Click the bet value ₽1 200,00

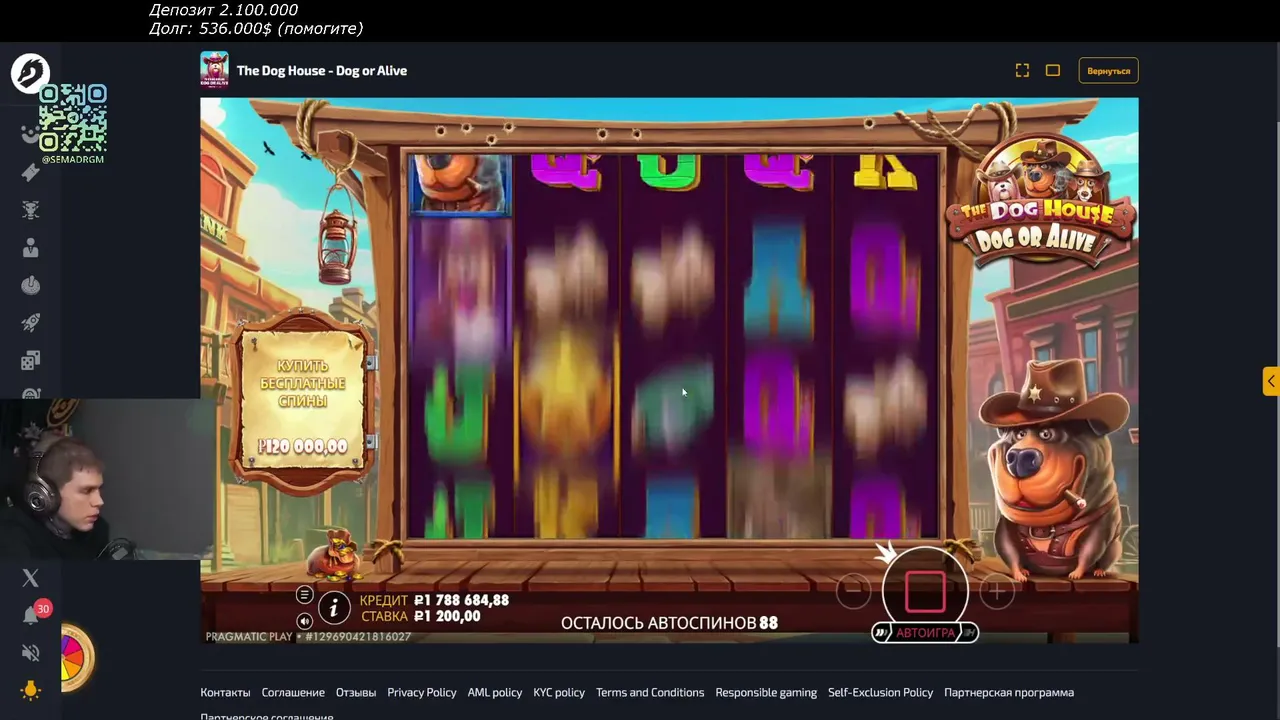447,616
